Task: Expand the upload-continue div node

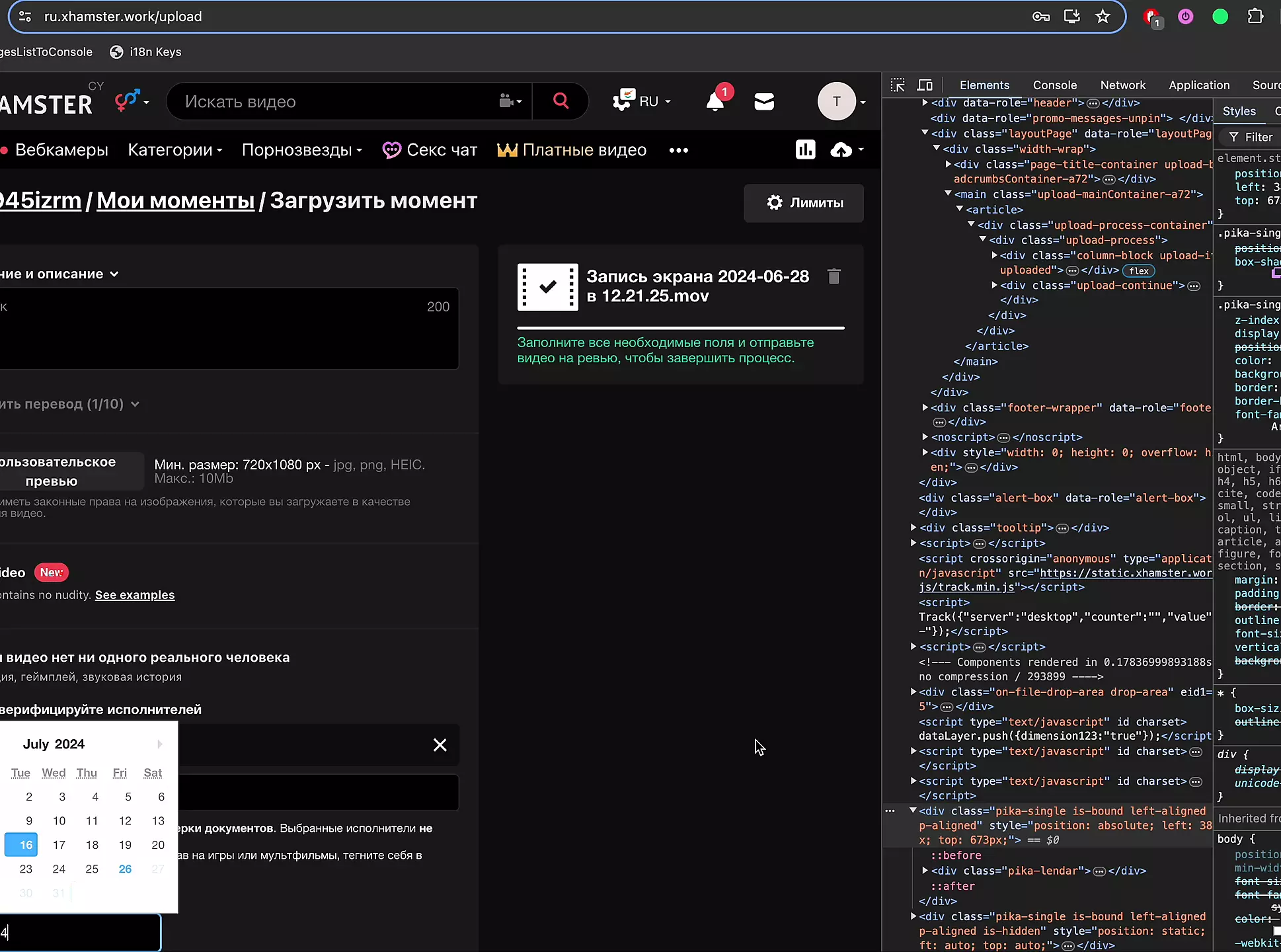Action: (994, 286)
